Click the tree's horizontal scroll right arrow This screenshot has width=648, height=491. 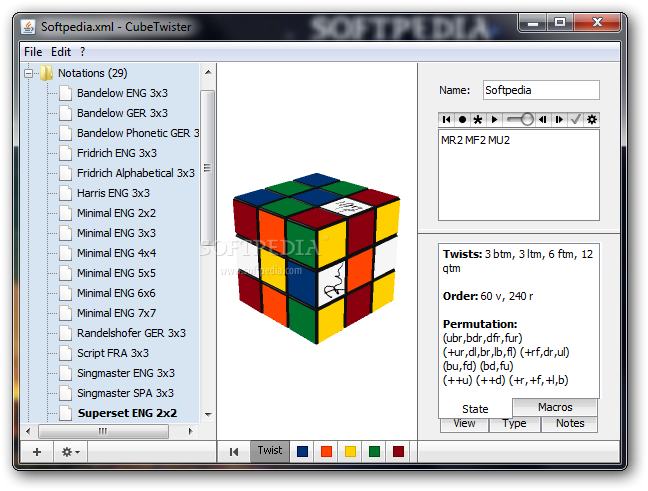click(190, 431)
